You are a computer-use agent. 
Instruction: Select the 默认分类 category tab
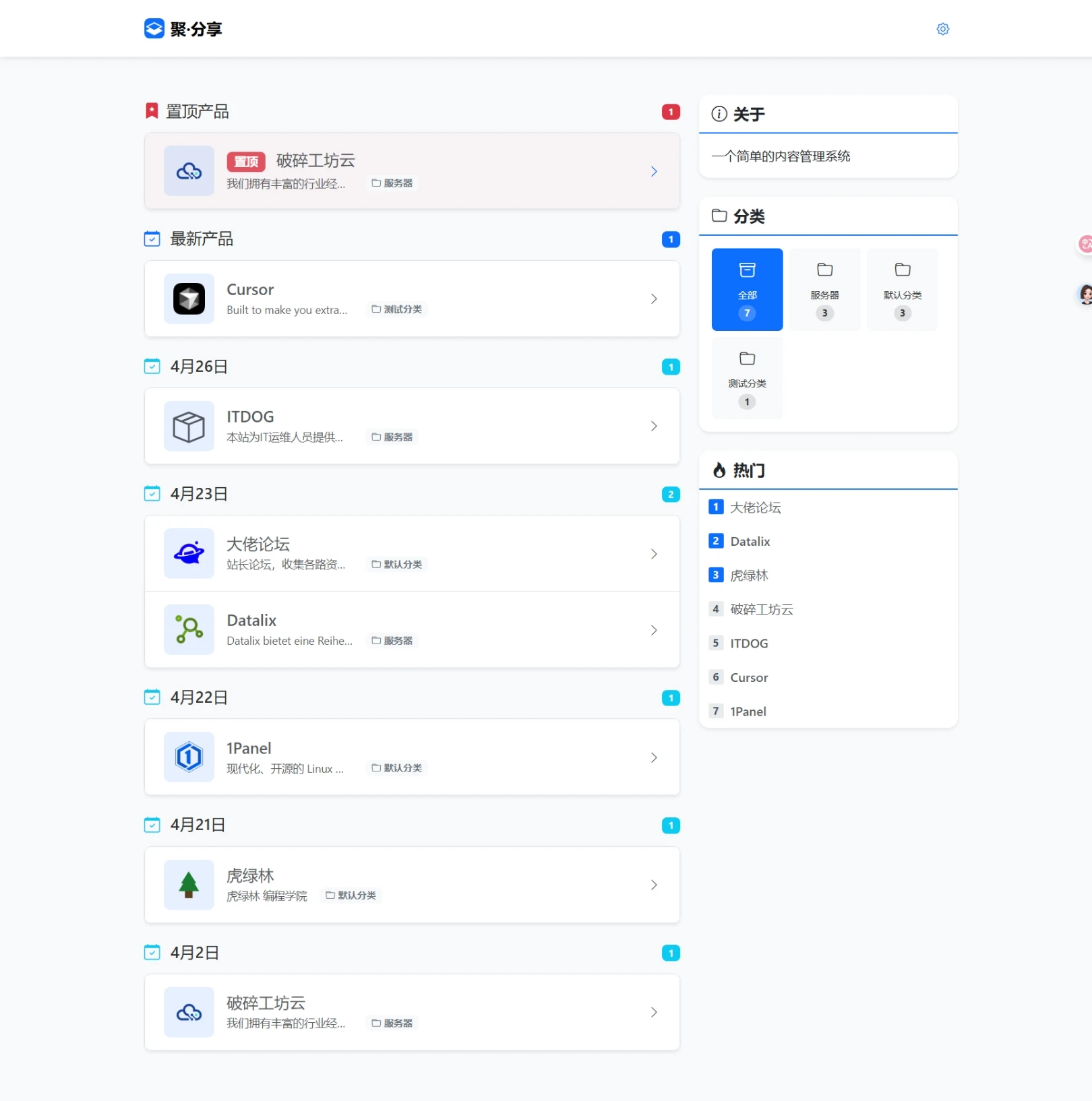point(902,290)
